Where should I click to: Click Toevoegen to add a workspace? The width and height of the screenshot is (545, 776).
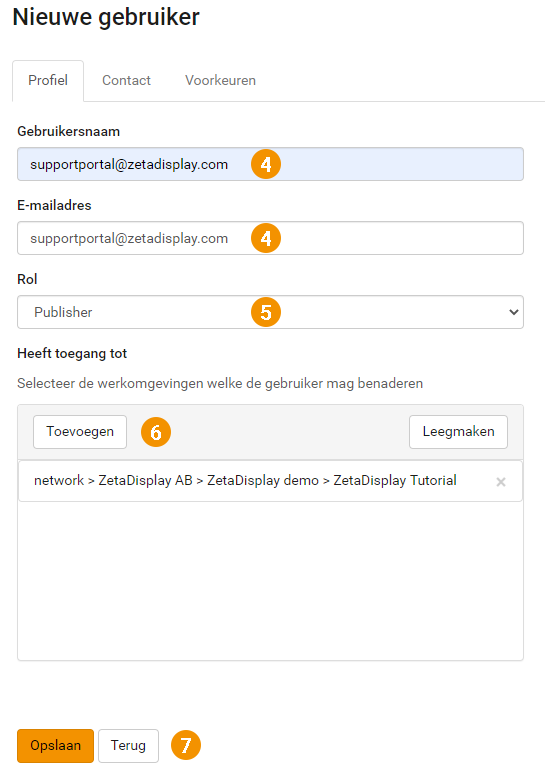tap(80, 432)
